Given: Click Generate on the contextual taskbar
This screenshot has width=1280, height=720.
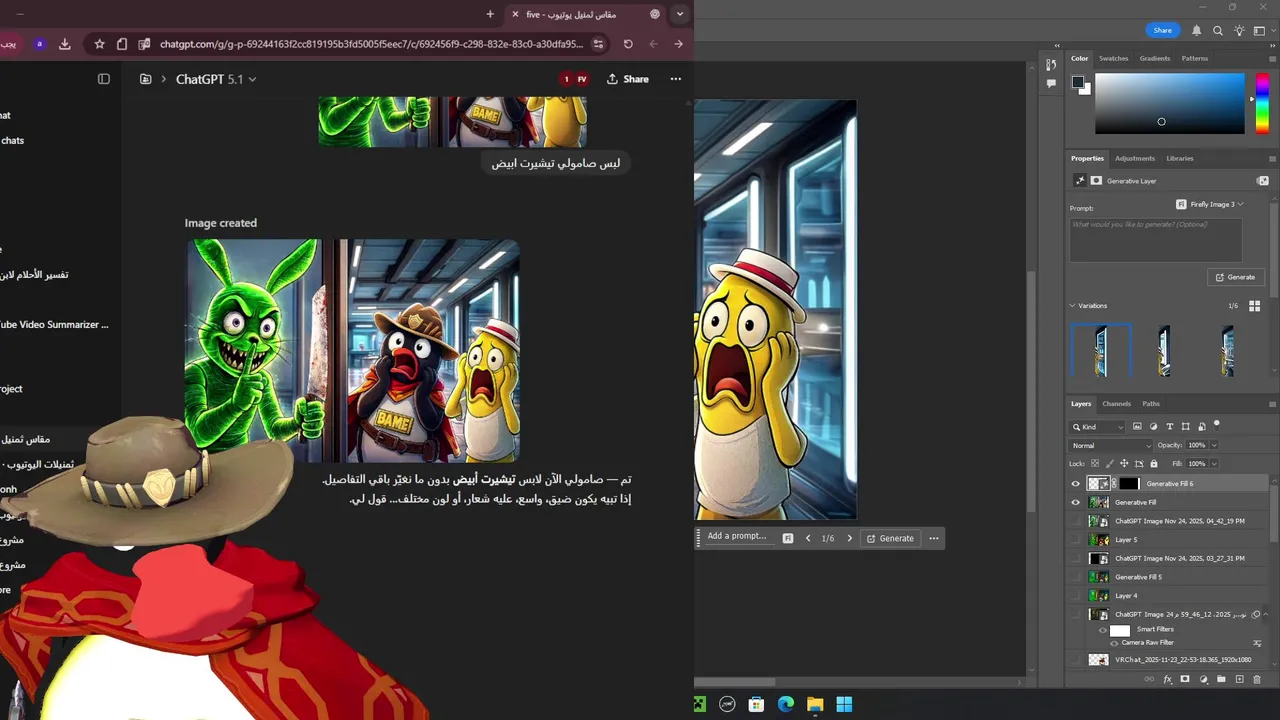Looking at the screenshot, I should [890, 539].
